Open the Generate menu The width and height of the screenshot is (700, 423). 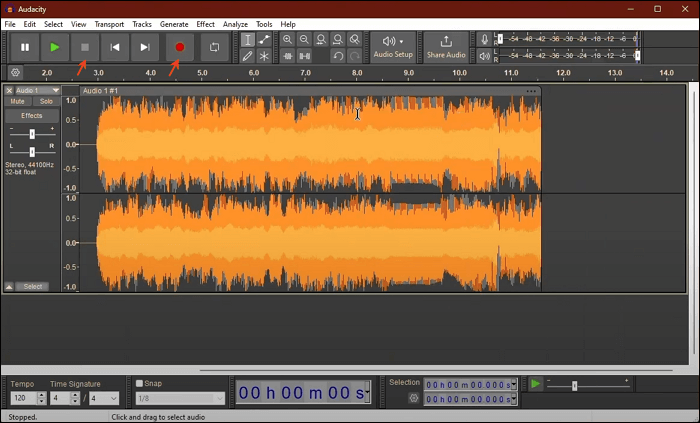173,24
